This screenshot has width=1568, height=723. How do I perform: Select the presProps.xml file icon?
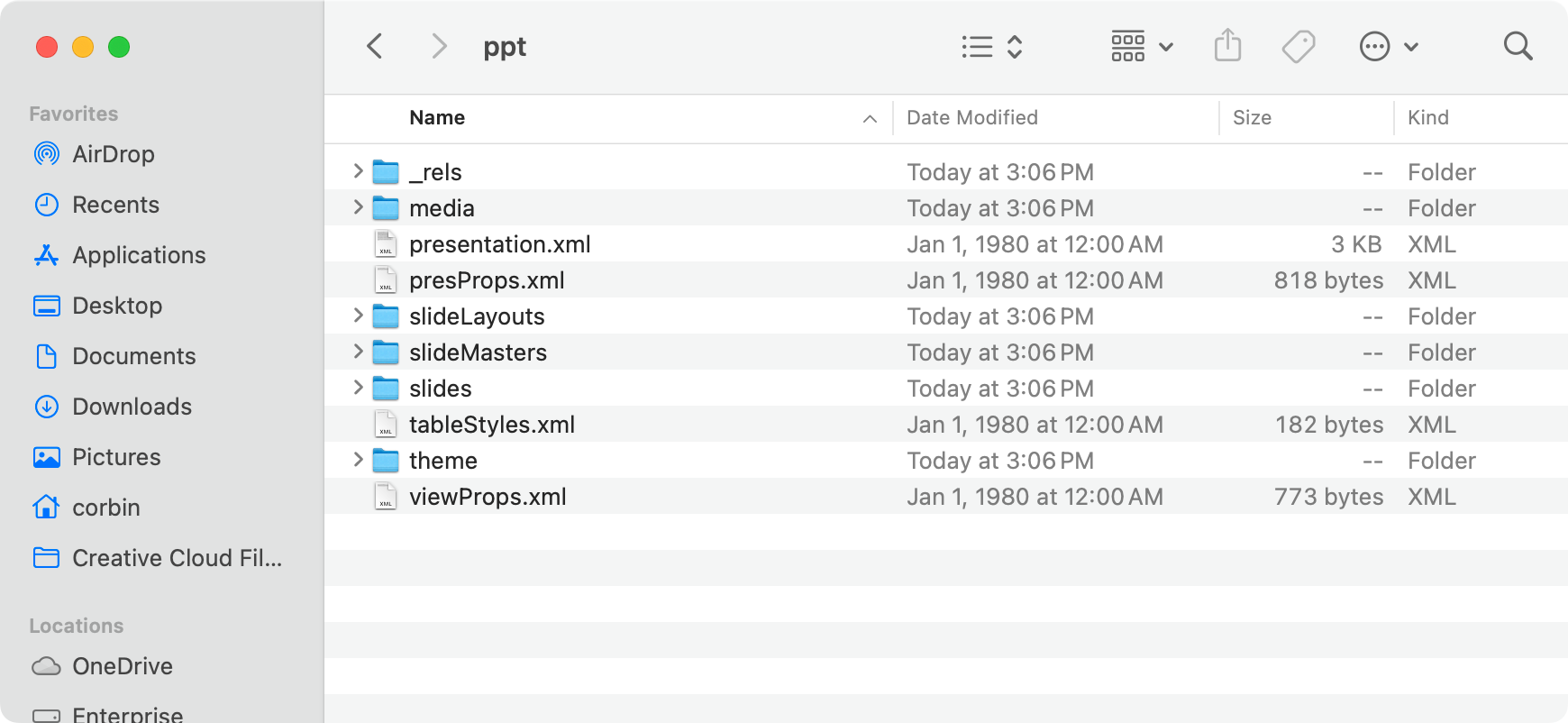coord(386,279)
